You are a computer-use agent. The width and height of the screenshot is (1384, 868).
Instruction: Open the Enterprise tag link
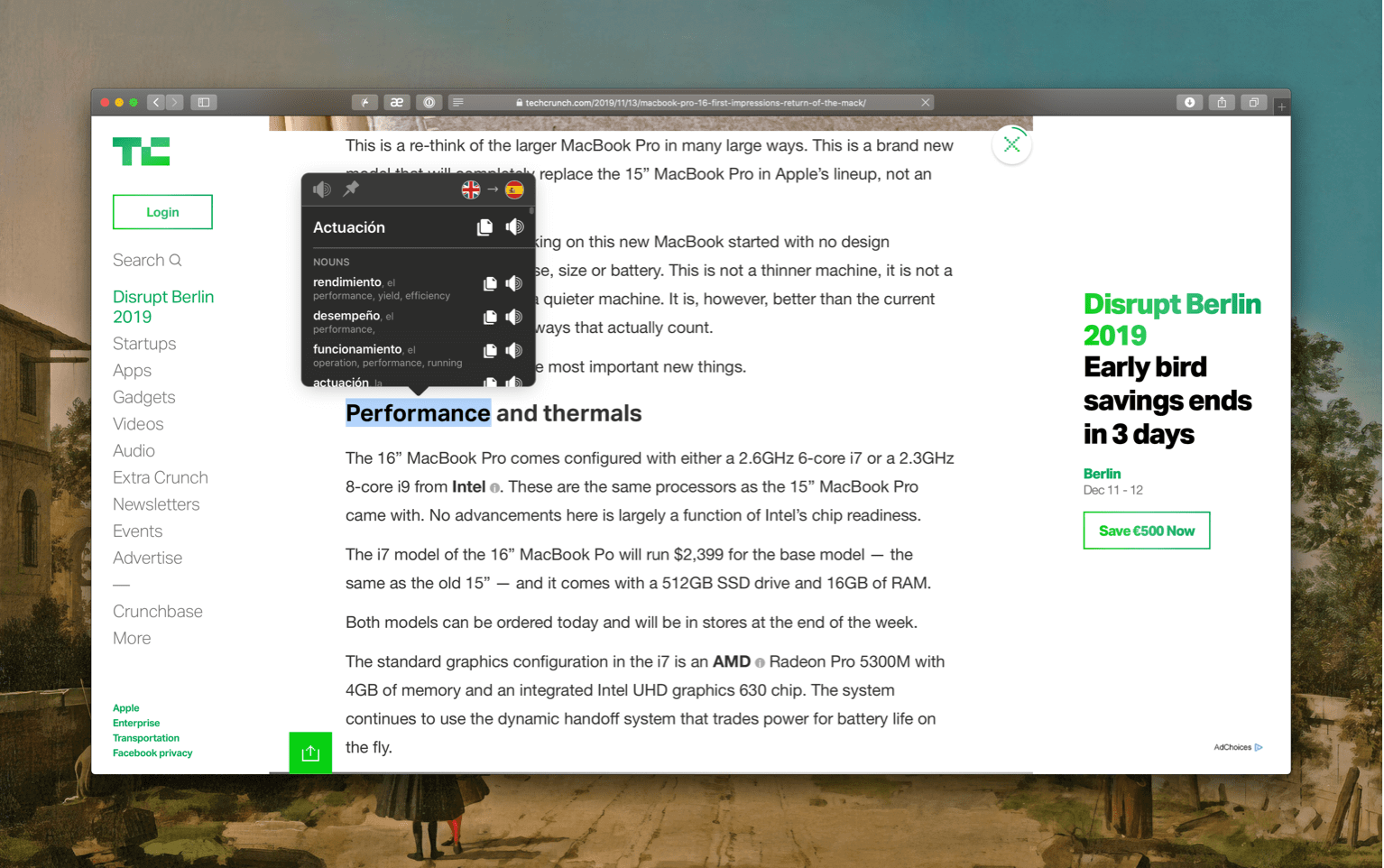(x=136, y=723)
